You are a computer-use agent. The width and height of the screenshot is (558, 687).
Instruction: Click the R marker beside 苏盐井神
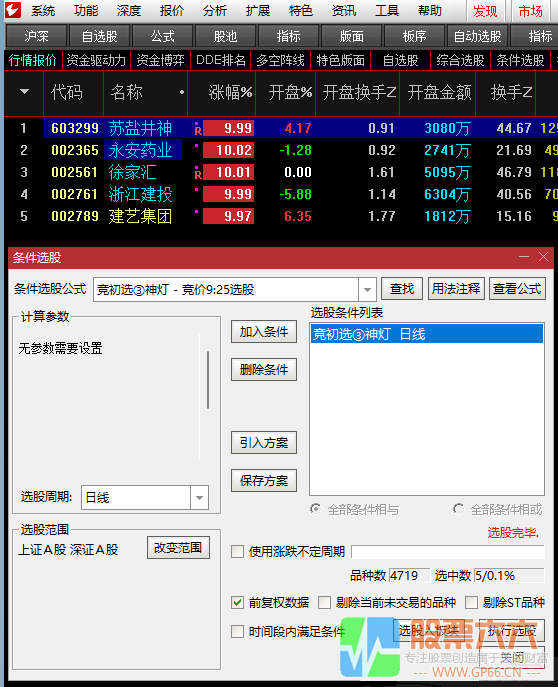(x=198, y=131)
